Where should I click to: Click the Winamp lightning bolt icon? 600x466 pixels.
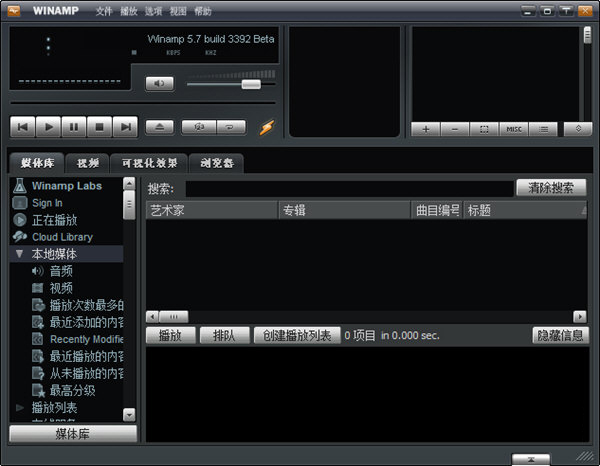[x=266, y=127]
